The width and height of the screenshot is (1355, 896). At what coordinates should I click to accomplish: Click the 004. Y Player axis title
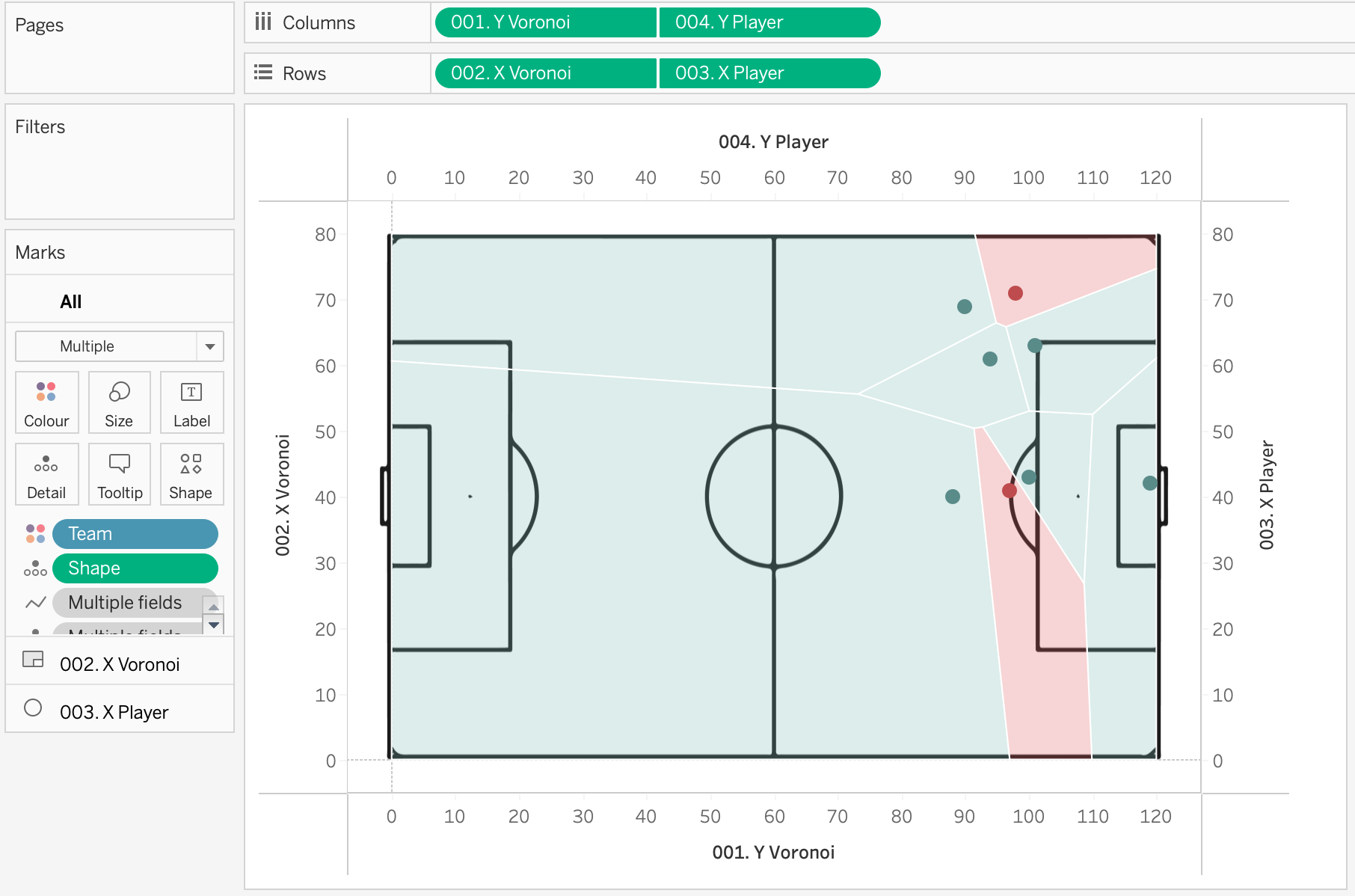click(773, 142)
